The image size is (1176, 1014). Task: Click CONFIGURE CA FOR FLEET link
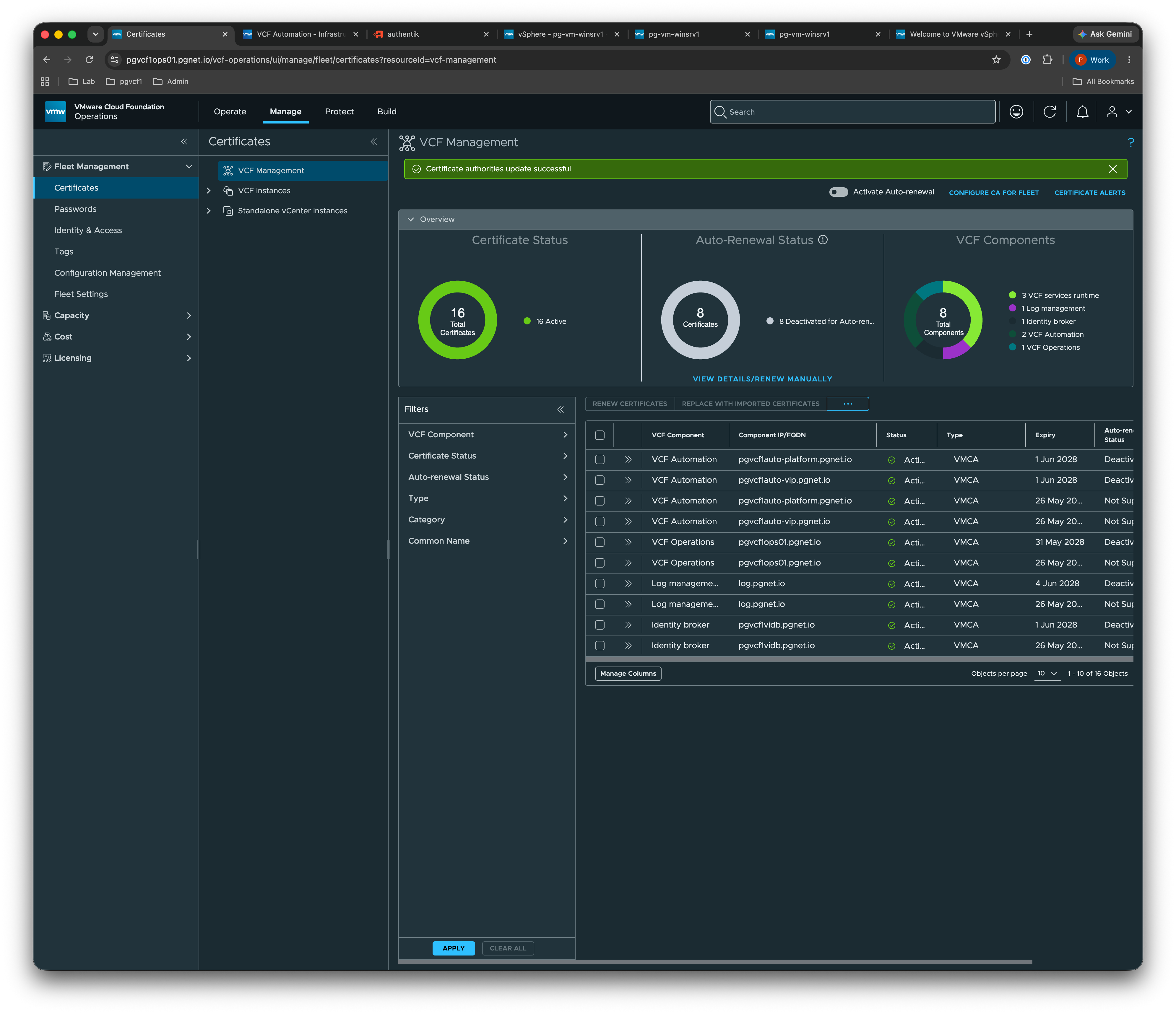coord(994,192)
